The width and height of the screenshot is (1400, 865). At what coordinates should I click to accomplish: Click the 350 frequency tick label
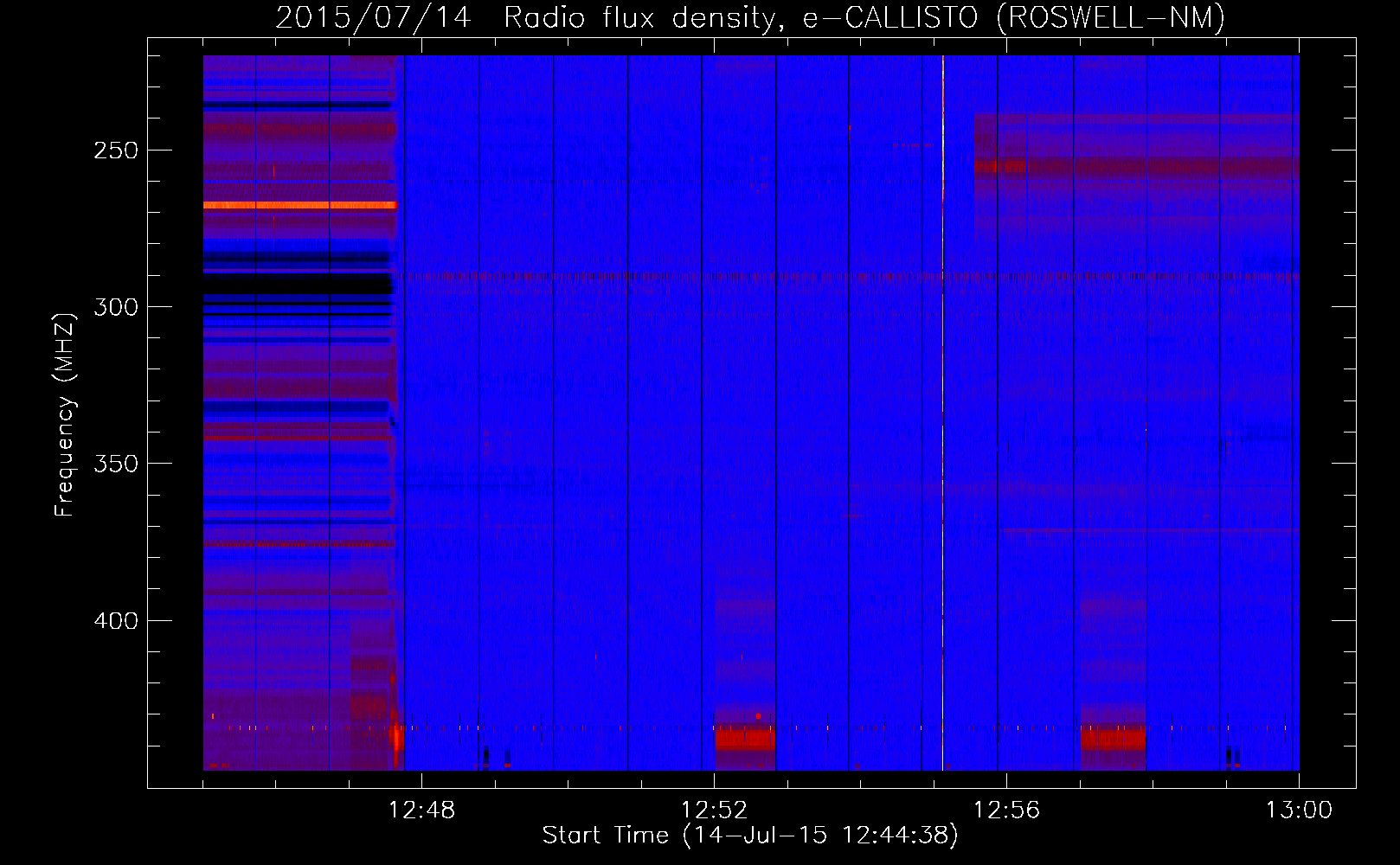(x=116, y=464)
